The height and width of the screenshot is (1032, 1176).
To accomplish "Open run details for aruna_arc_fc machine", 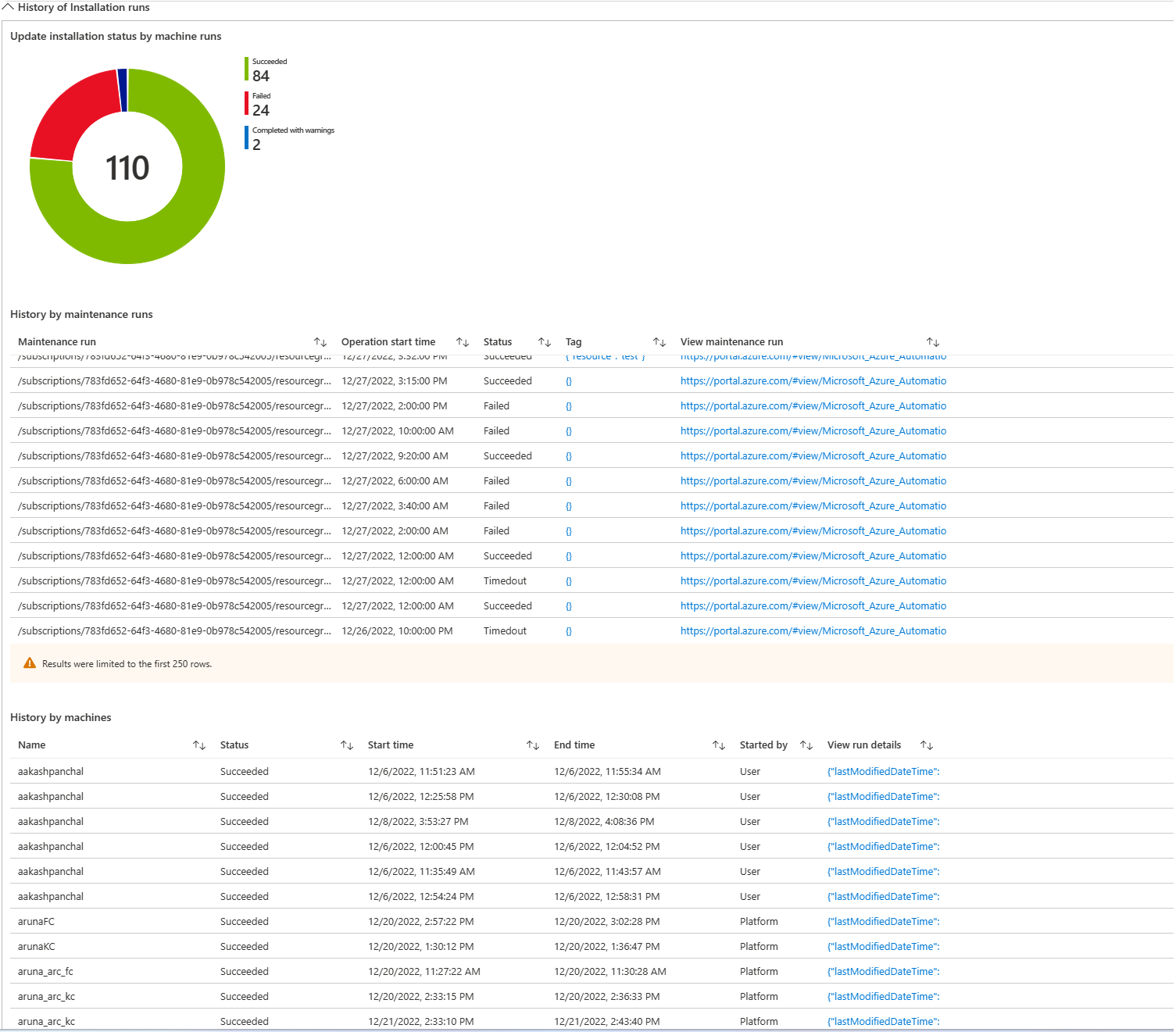I will (882, 971).
